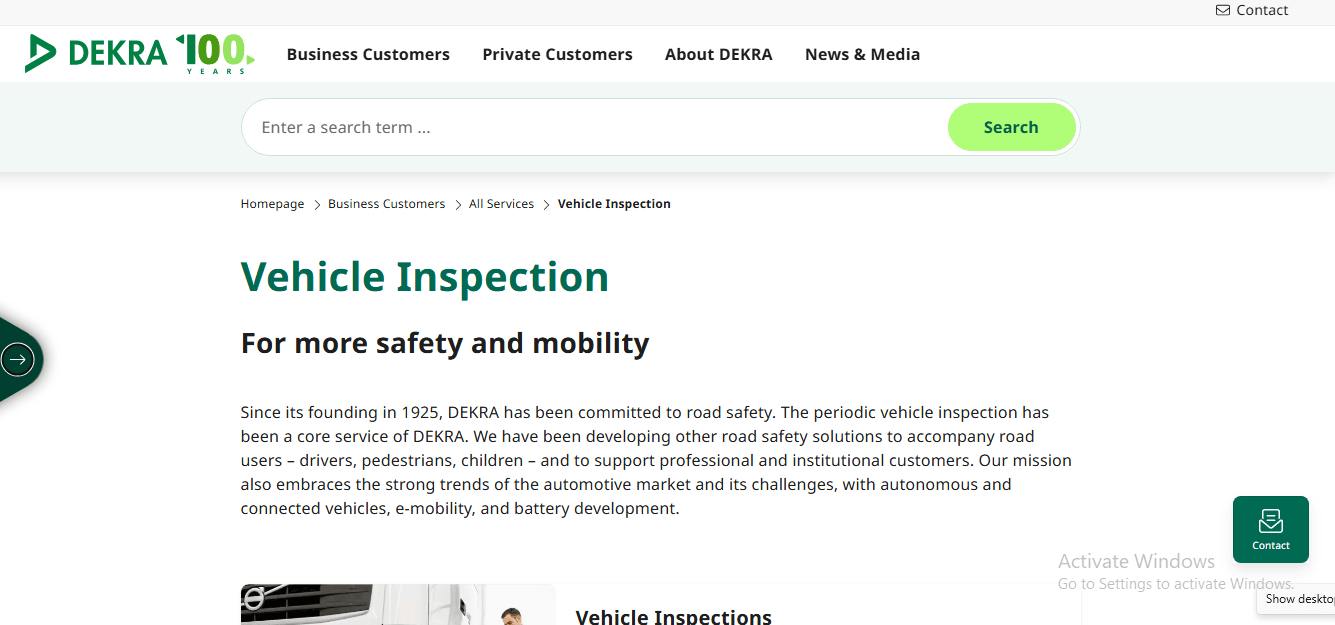Expand the left side arrow panel
Viewport: 1335px width, 625px height.
coord(18,359)
